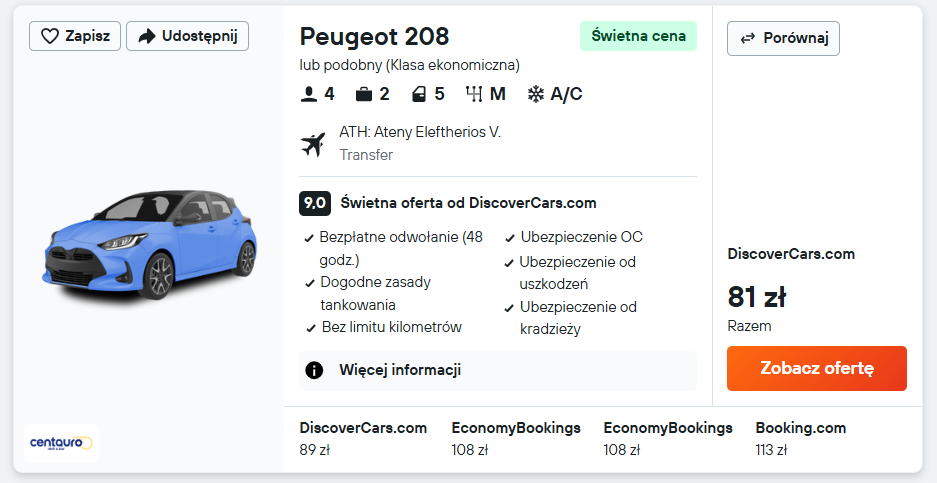Expand Więcej informacji details
This screenshot has height=483, width=937.
498,371
